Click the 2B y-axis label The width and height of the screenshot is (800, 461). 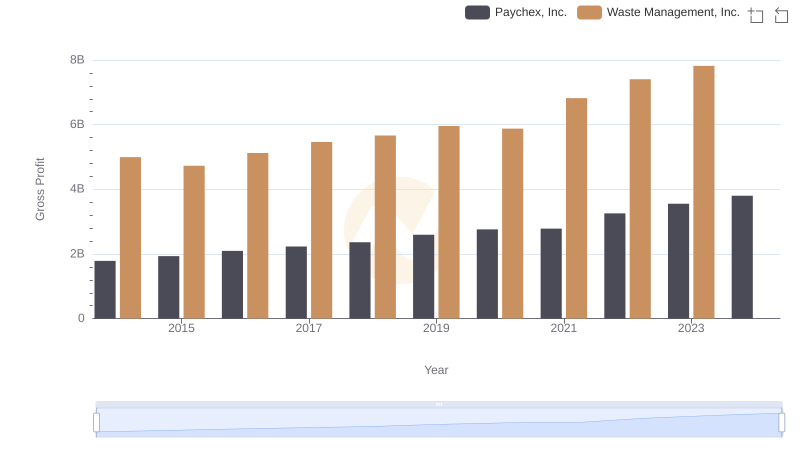(77, 254)
